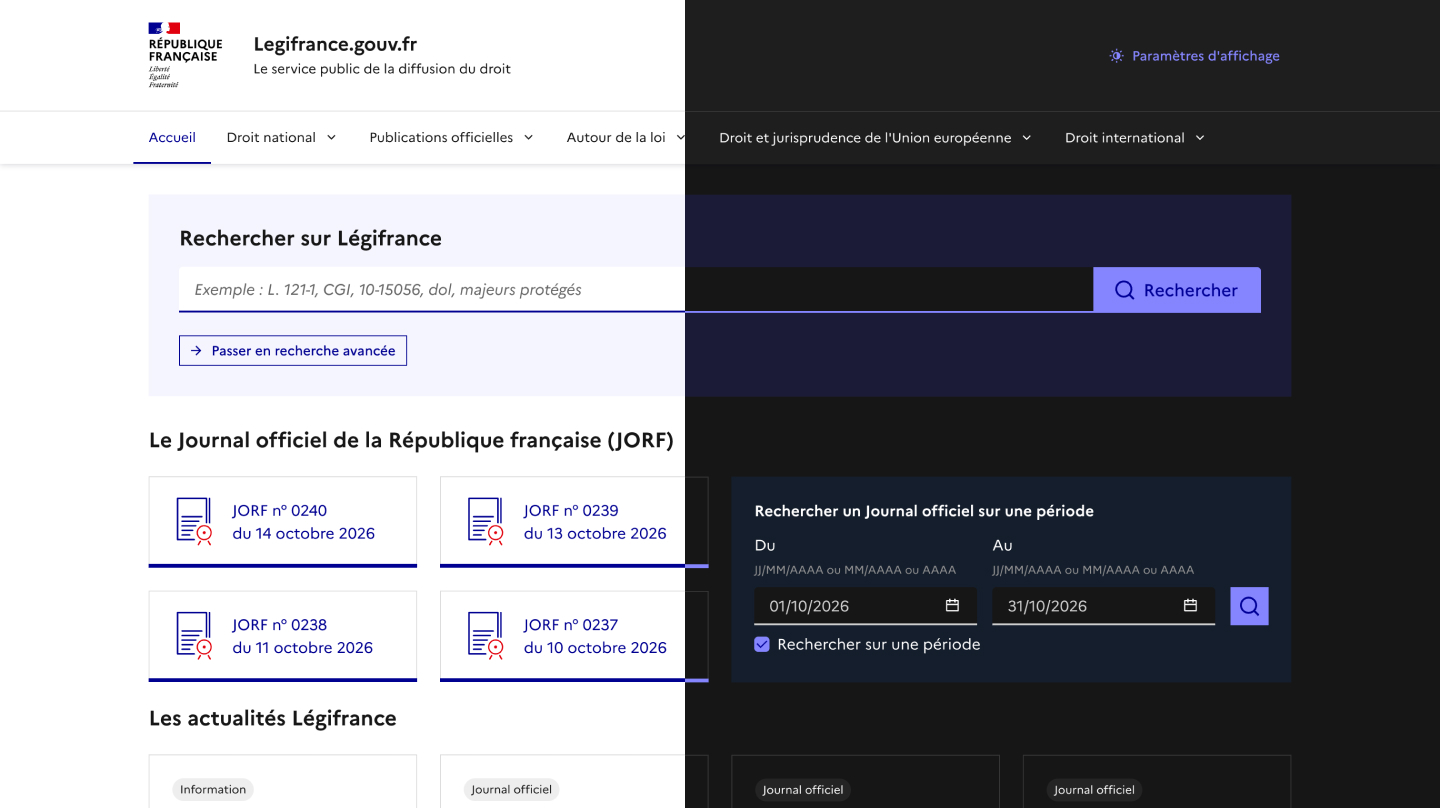Viewport: 1440px width, 808px height.
Task: Expand the Droit national menu
Action: [x=281, y=138]
